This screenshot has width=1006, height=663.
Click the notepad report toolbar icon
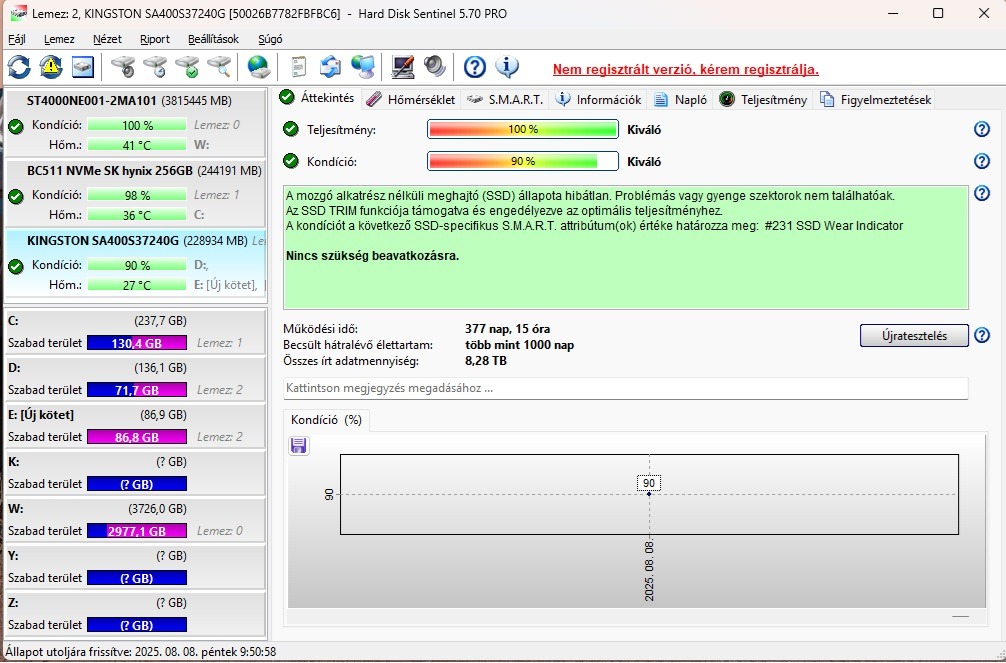point(298,67)
